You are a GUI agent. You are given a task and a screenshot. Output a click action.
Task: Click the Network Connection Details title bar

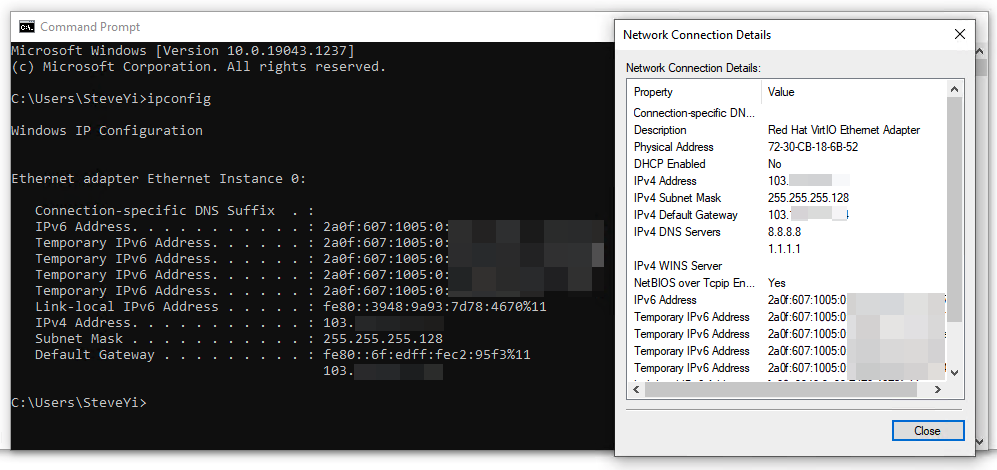click(x=780, y=34)
